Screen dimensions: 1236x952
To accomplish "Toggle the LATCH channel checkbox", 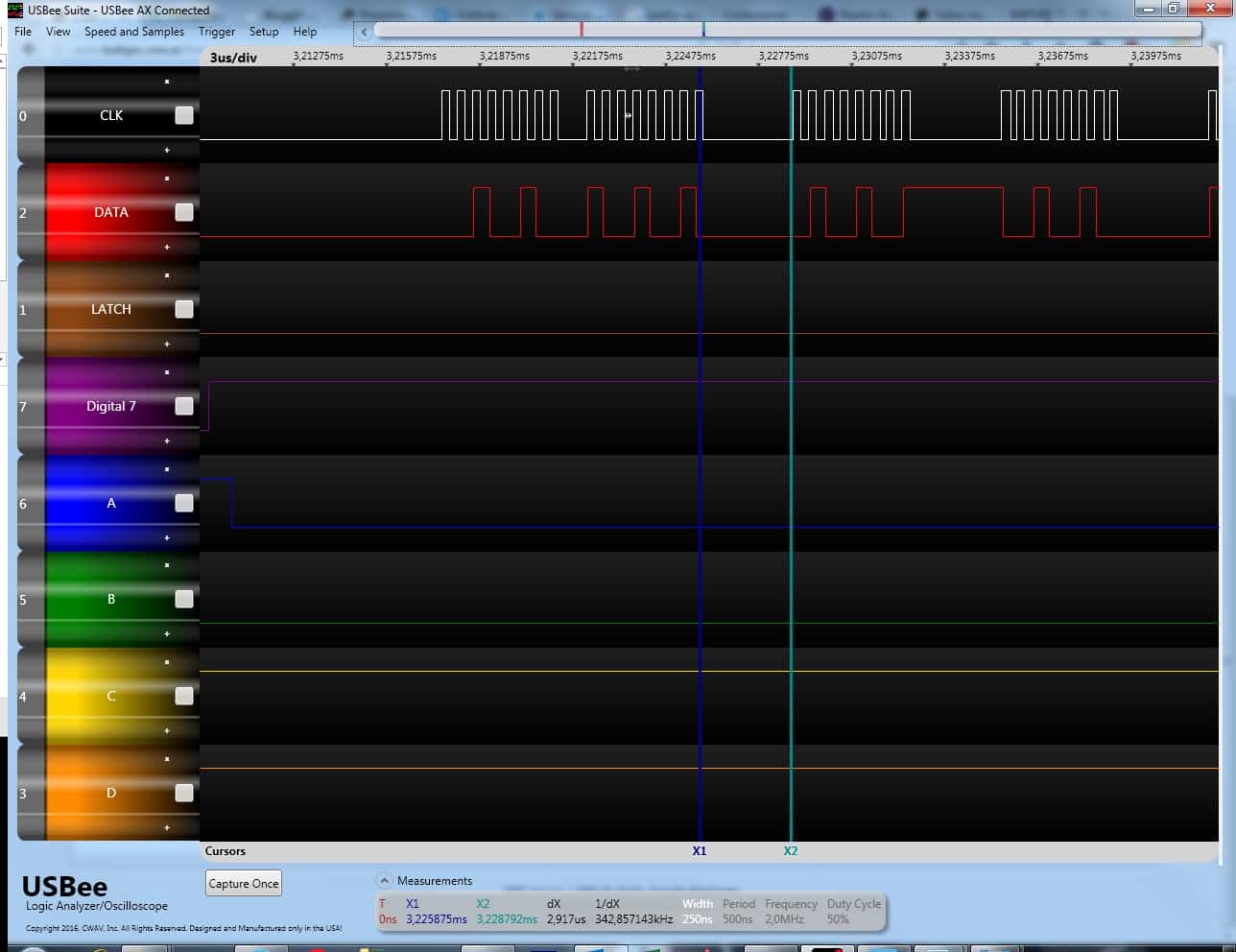I will pos(184,309).
